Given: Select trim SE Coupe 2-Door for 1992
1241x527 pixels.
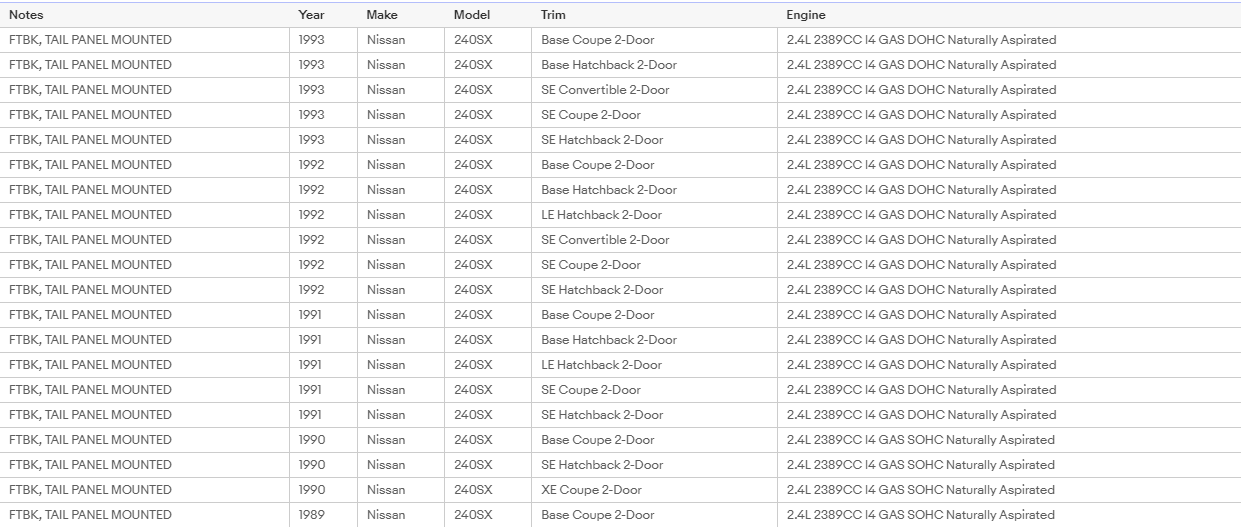Looking at the screenshot, I should click(591, 265).
